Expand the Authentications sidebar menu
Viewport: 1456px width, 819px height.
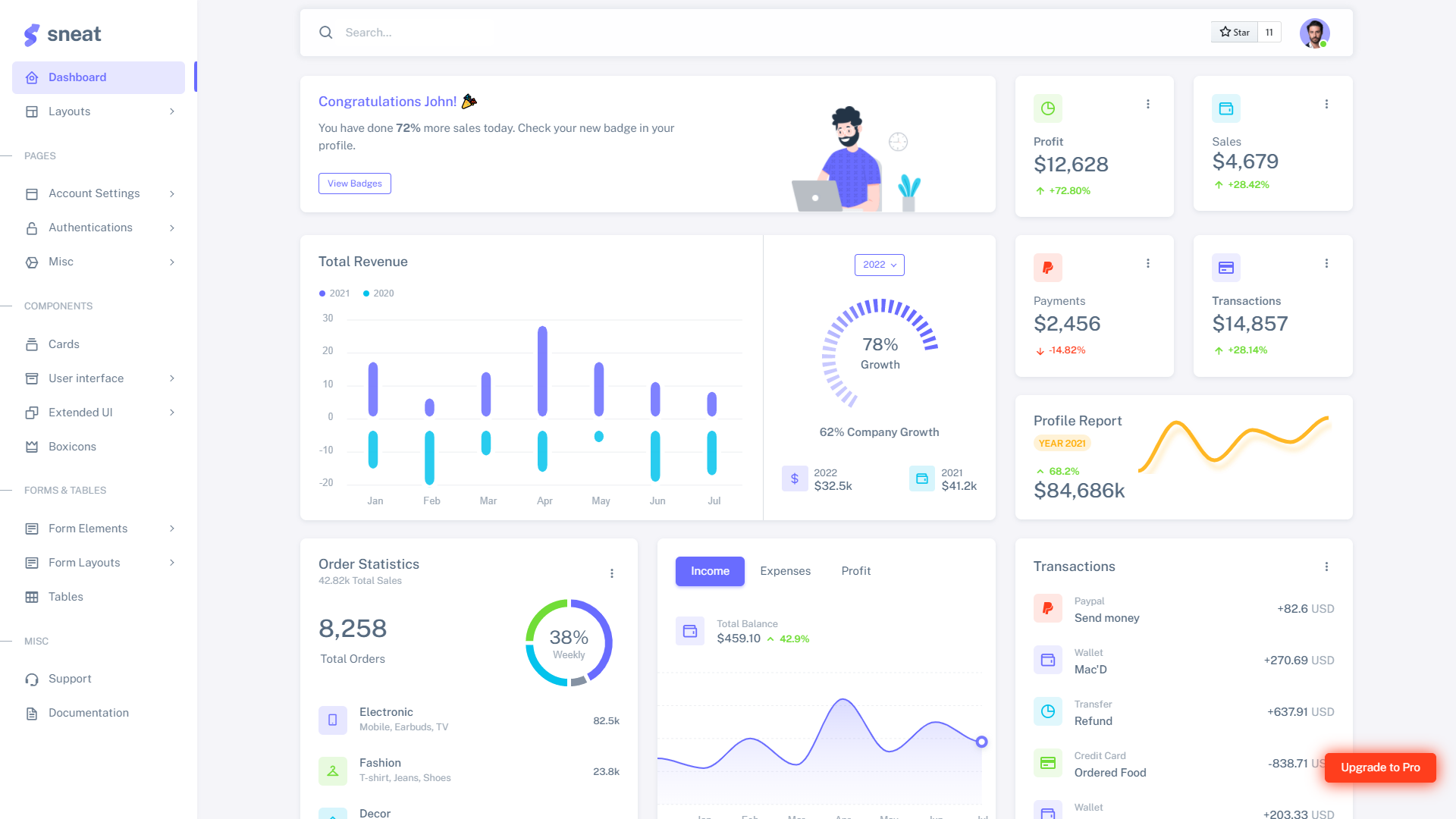(x=97, y=227)
